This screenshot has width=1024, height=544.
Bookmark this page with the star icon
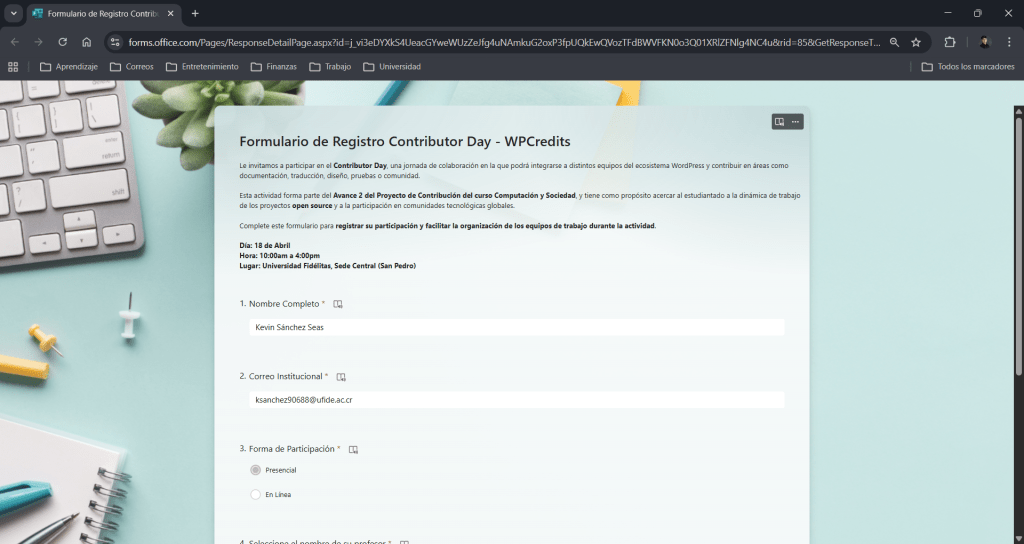[x=915, y=42]
